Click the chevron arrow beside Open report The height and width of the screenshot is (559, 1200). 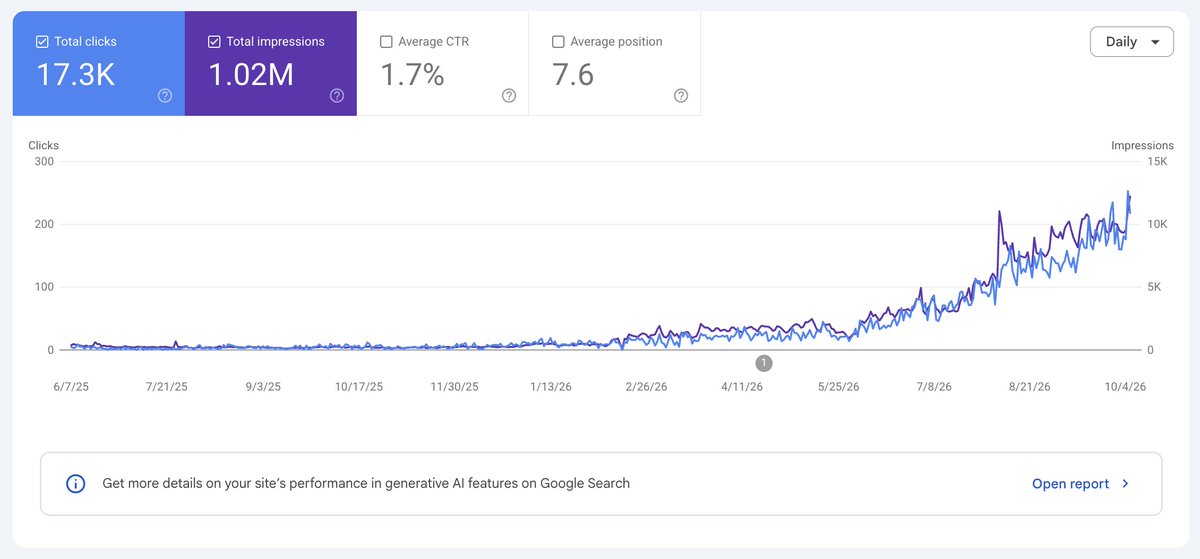click(x=1125, y=484)
